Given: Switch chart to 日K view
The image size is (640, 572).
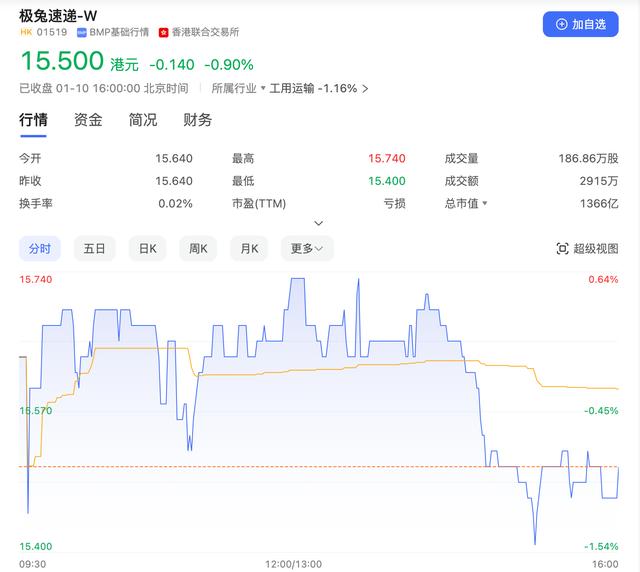Looking at the screenshot, I should (x=147, y=249).
